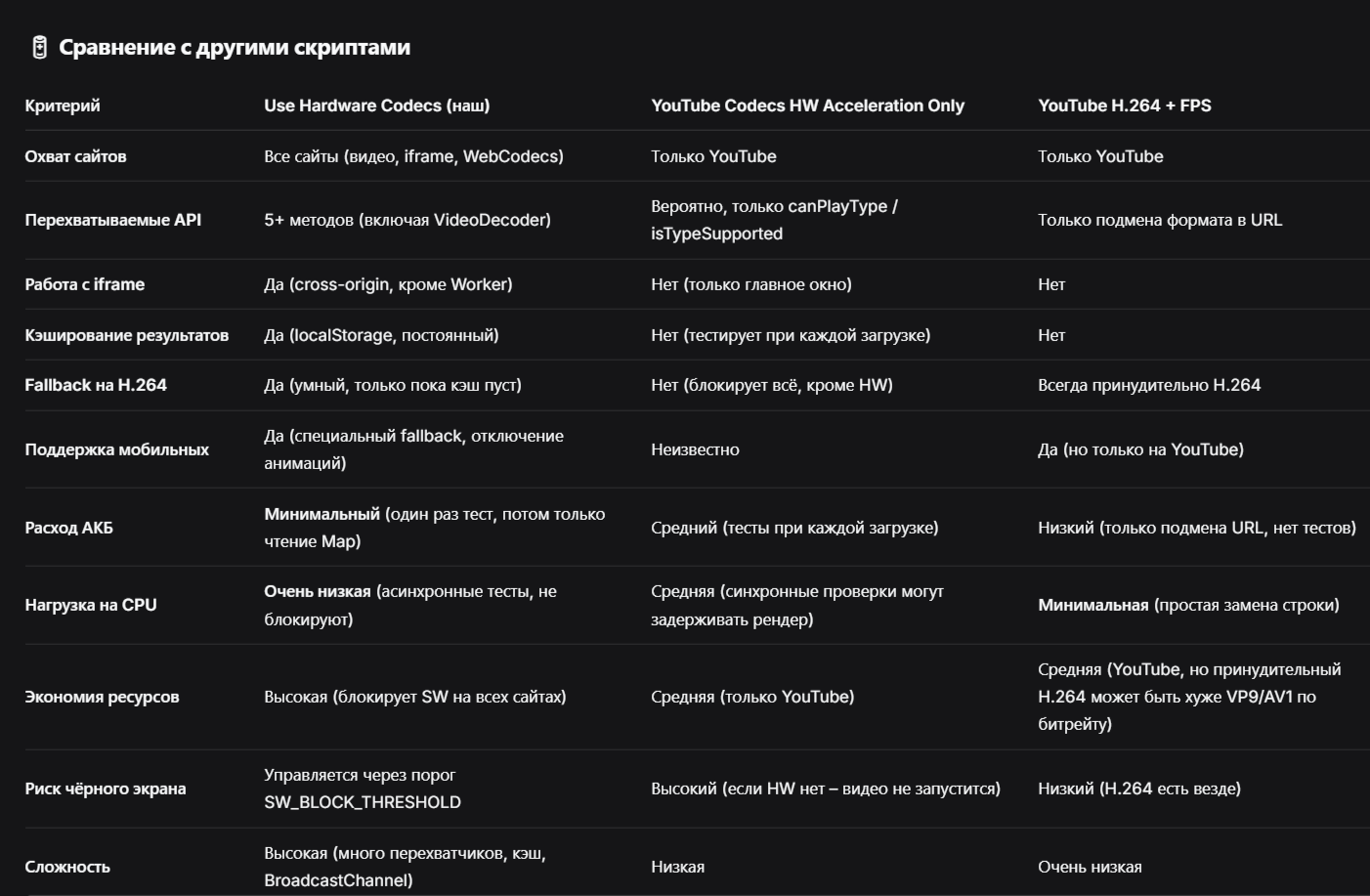Screen dimensions: 1370x896
Task: Click 'Use Hardware Codecs (наш)' column header
Action: [377, 106]
